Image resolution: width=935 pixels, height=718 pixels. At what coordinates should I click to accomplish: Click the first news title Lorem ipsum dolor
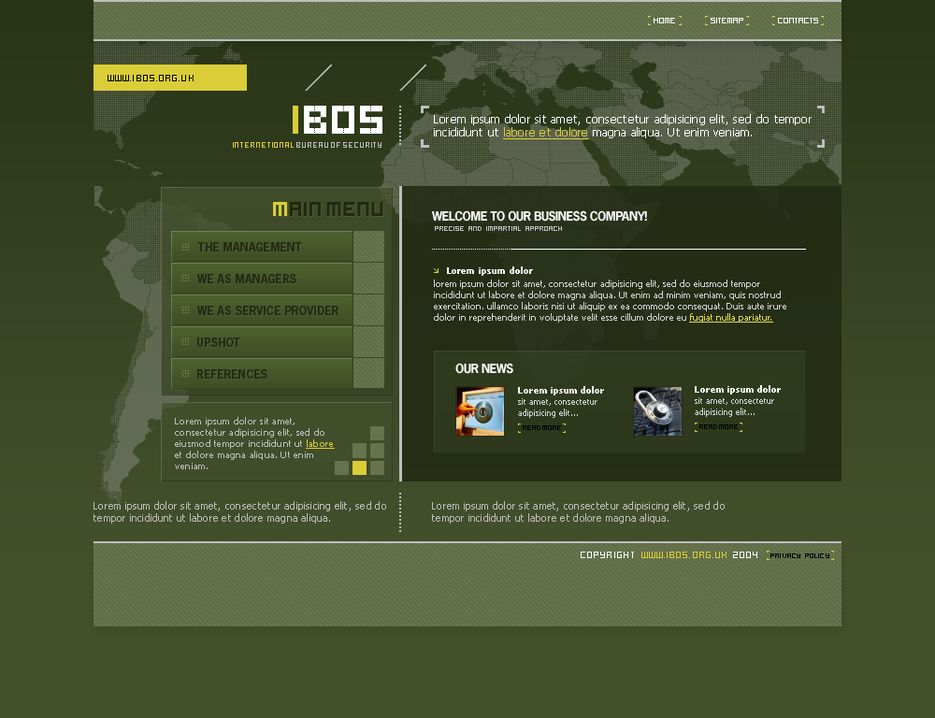pyautogui.click(x=561, y=391)
